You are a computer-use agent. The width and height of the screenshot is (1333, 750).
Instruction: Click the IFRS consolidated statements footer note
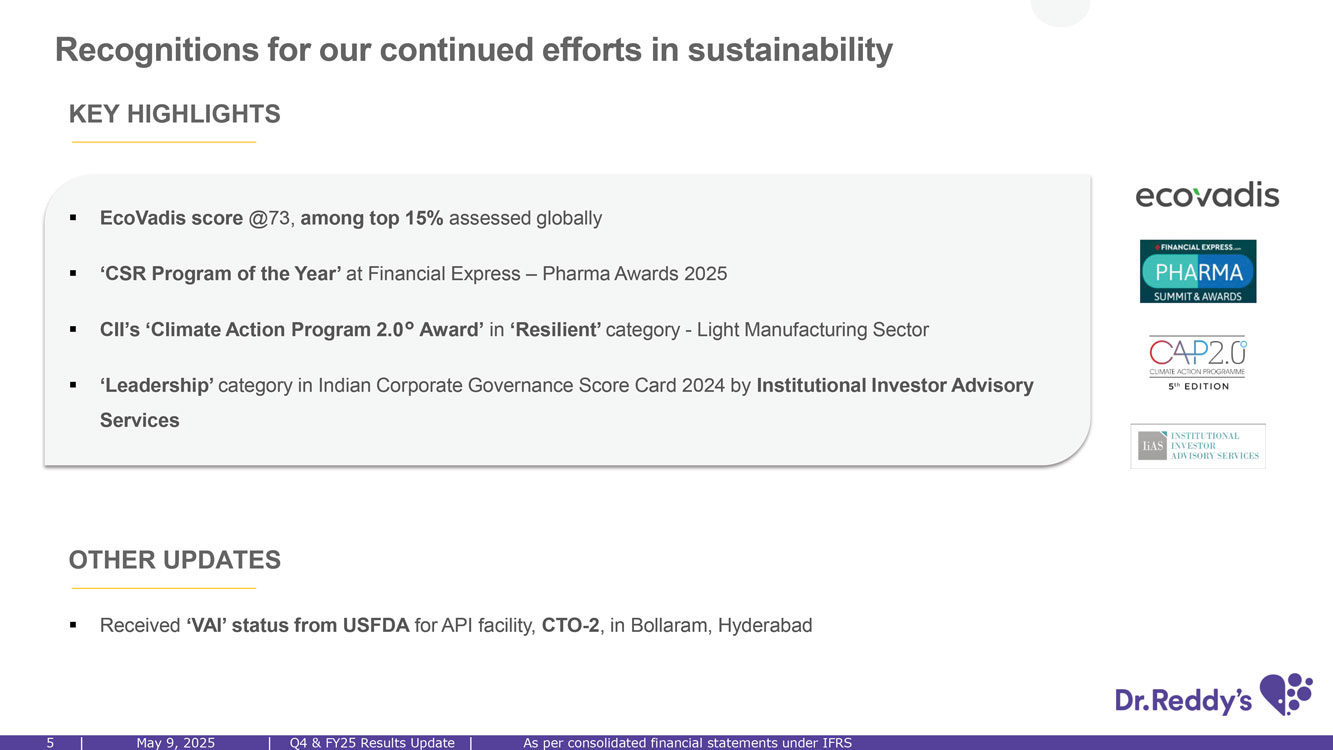coord(687,743)
